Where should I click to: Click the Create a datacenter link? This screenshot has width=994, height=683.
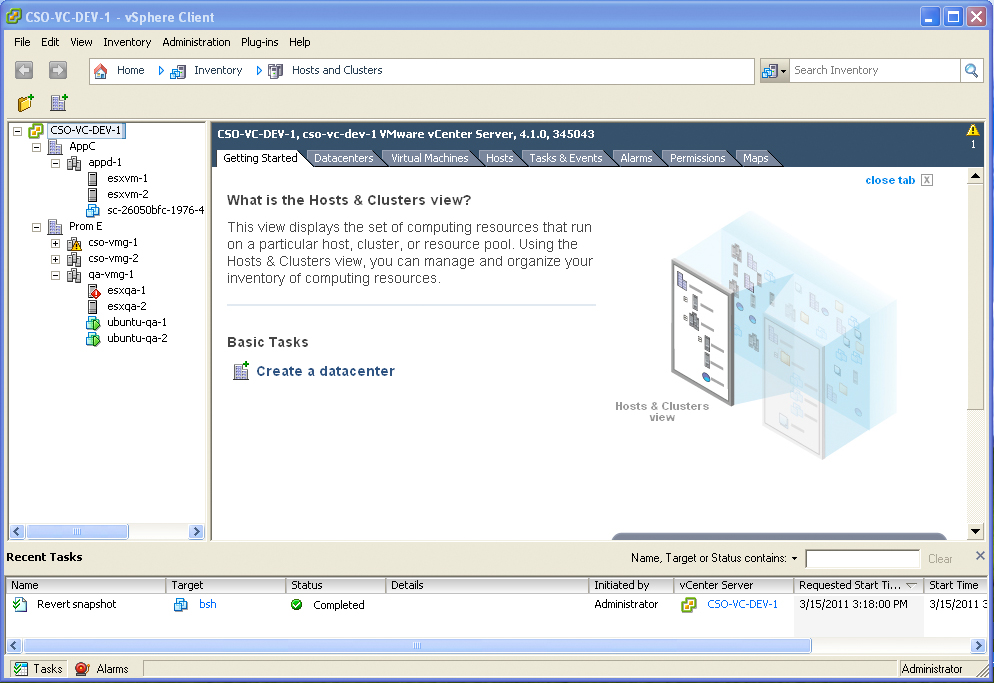tap(325, 371)
